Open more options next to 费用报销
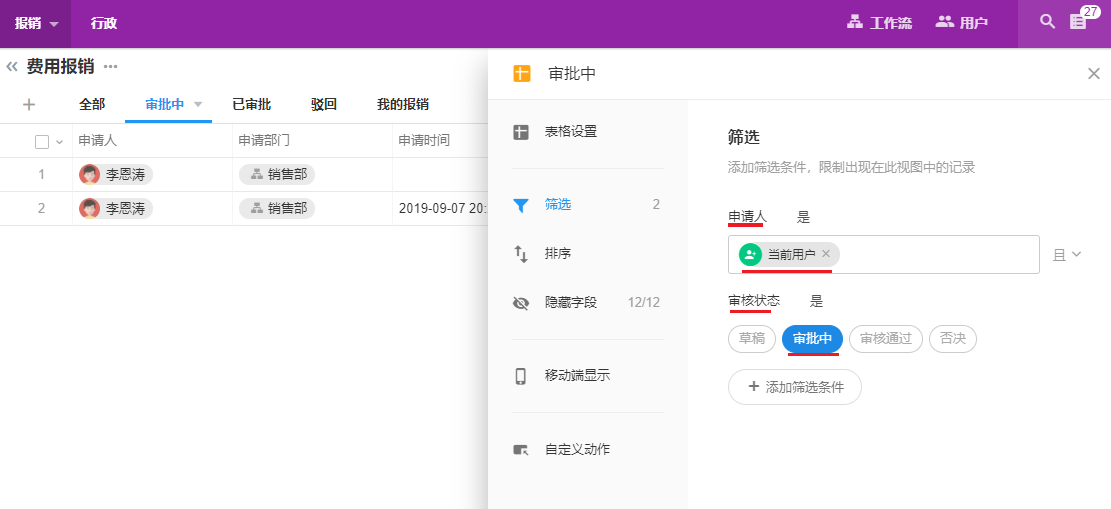The image size is (1111, 509). (x=111, y=67)
